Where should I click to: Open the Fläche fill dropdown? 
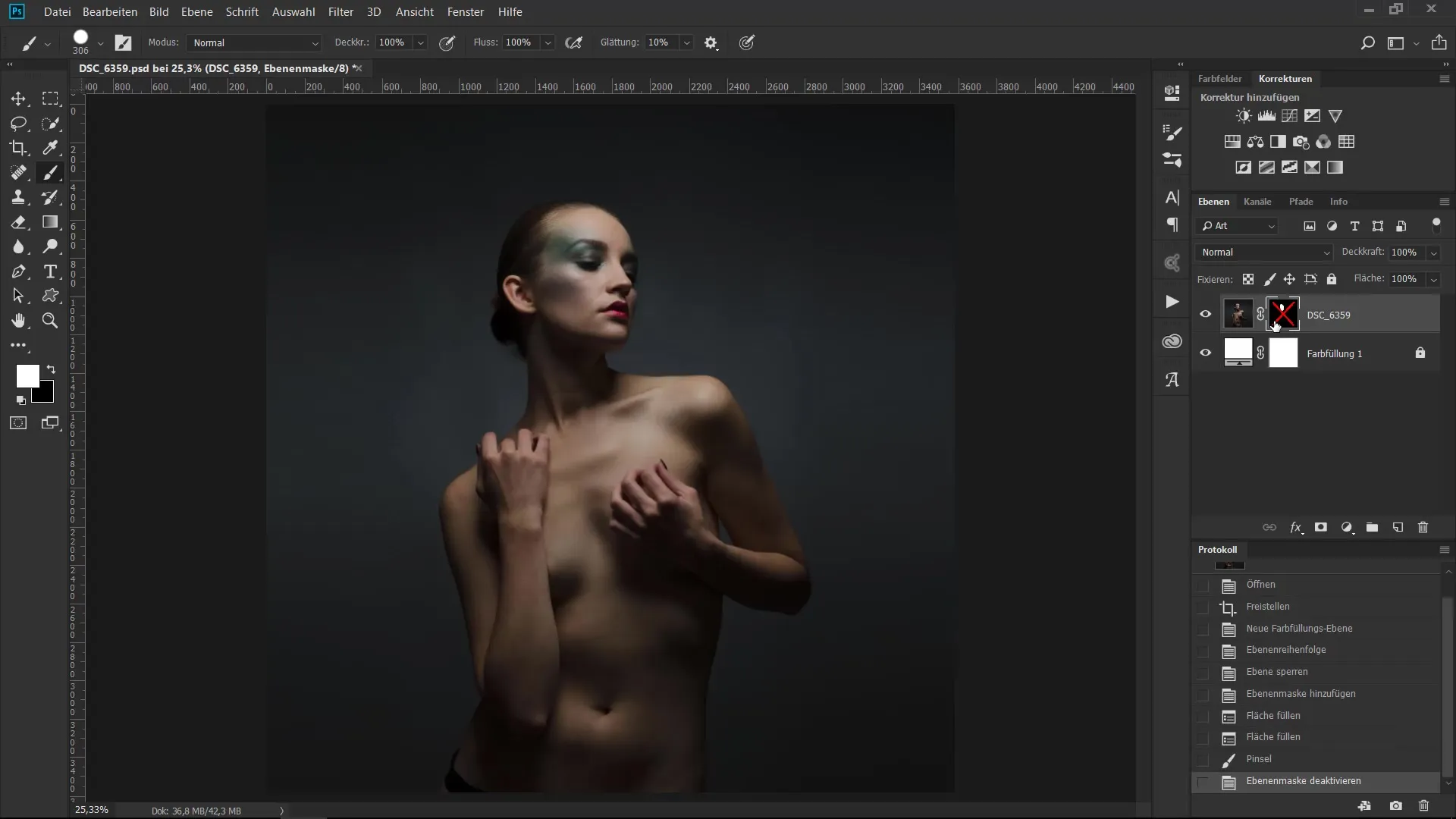(1433, 280)
